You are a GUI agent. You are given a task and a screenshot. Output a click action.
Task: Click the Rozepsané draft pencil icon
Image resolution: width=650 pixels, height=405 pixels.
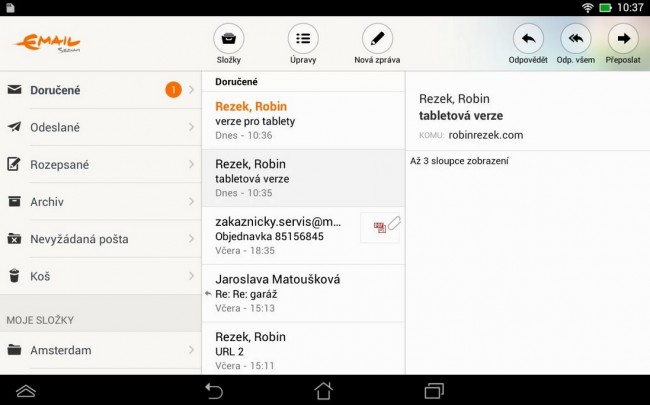(14, 164)
